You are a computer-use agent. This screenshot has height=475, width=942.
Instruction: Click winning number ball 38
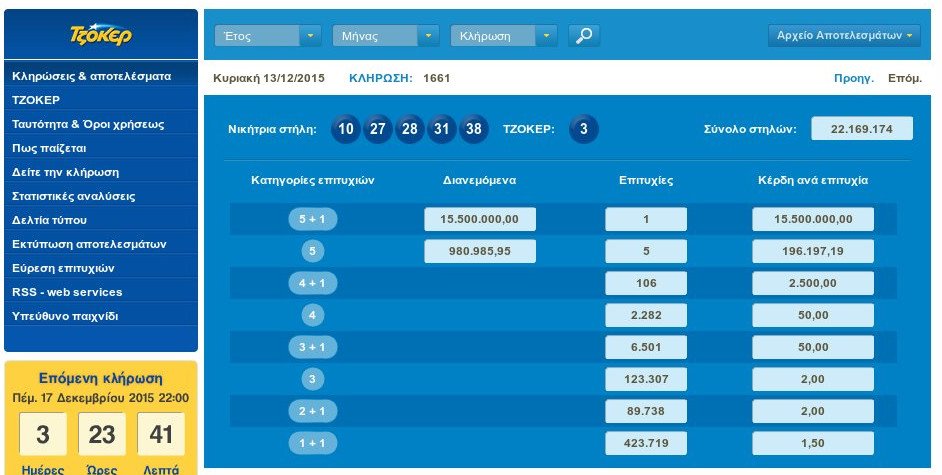(473, 129)
